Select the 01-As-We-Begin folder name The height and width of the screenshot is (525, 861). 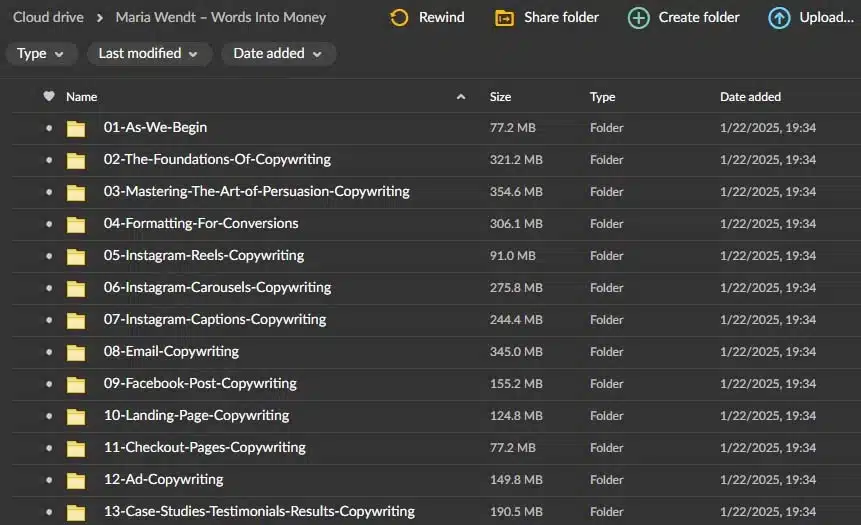(155, 127)
